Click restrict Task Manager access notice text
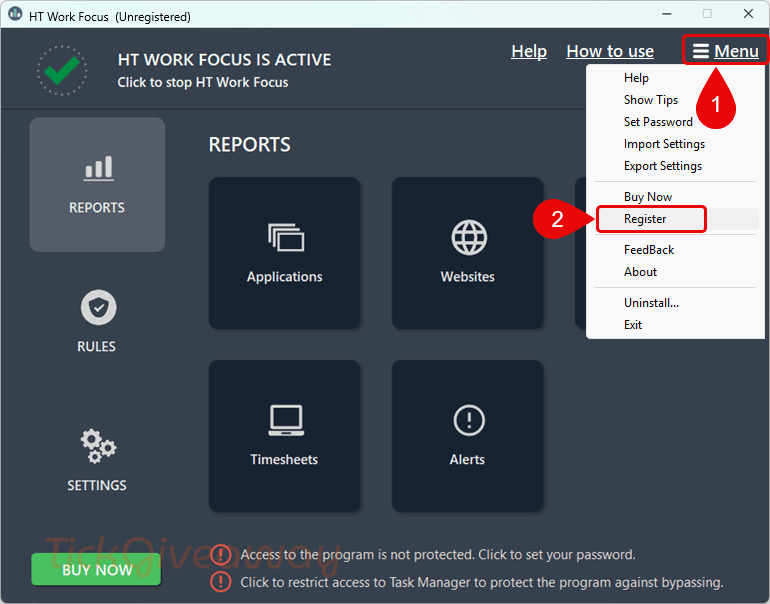Image resolution: width=770 pixels, height=604 pixels. point(482,583)
